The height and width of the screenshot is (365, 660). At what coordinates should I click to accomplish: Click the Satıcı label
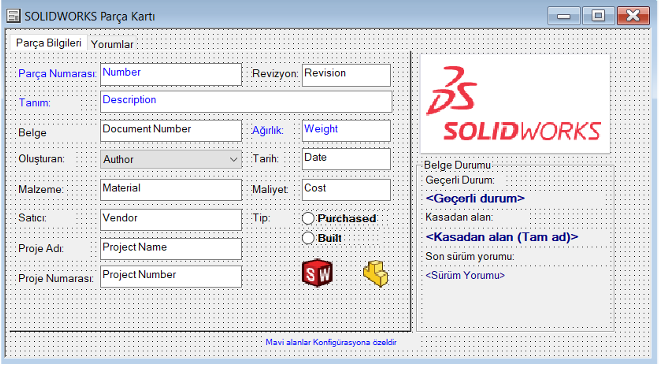32,218
